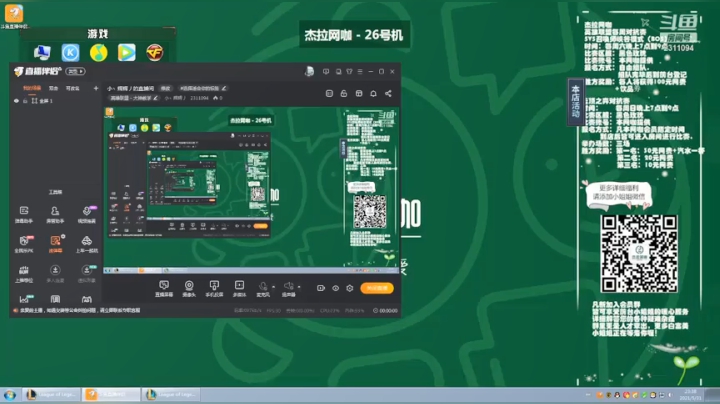Screen dimensions: 720x404
Task: Open settings gear next to start button
Action: (350, 288)
